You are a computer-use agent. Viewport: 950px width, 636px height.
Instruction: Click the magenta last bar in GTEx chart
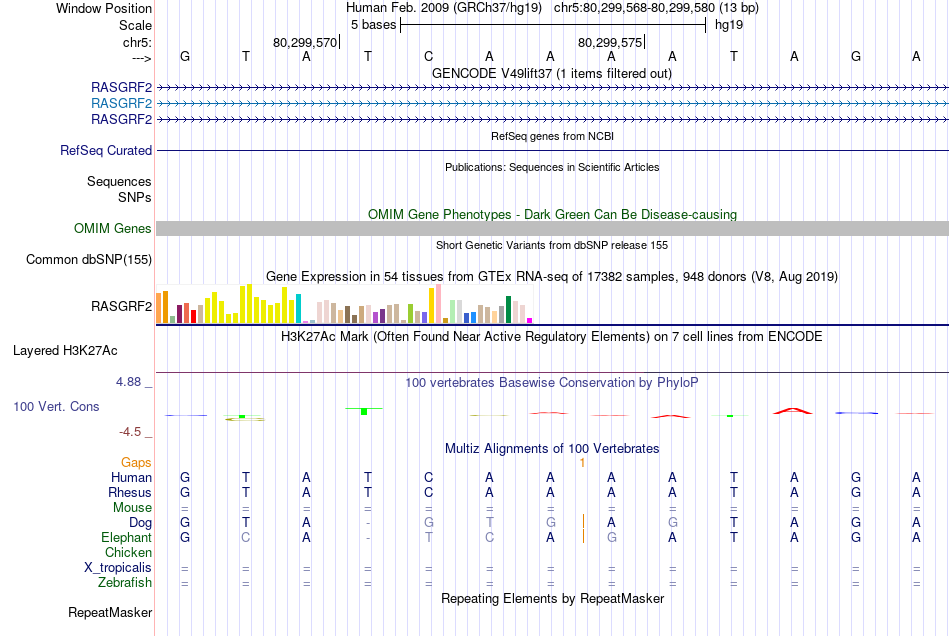529,320
